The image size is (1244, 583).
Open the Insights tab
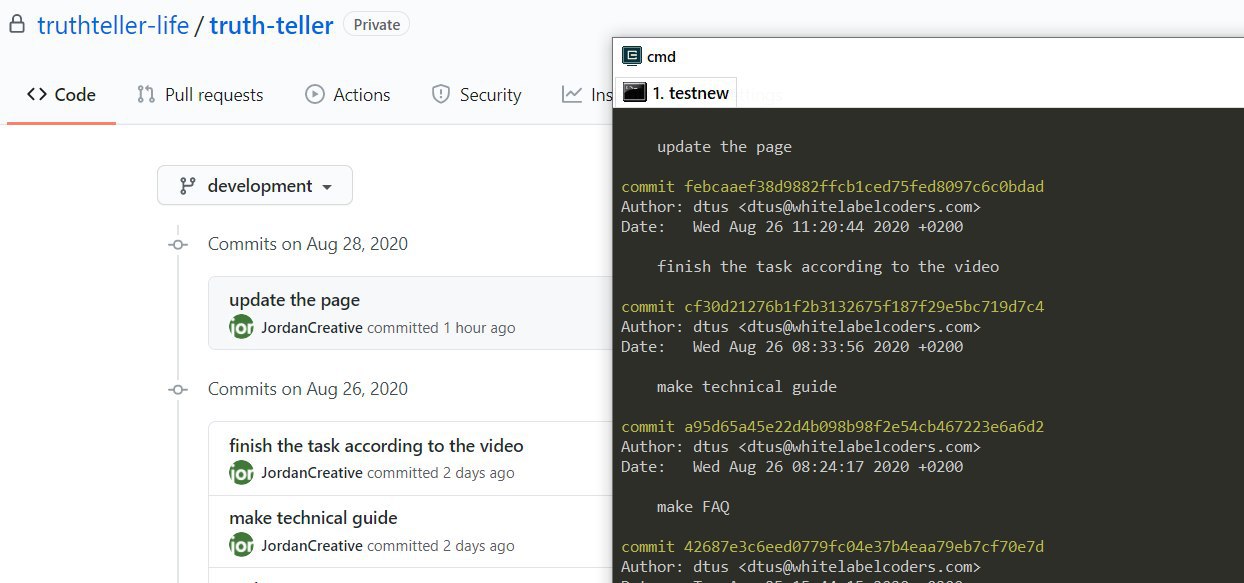coord(587,95)
